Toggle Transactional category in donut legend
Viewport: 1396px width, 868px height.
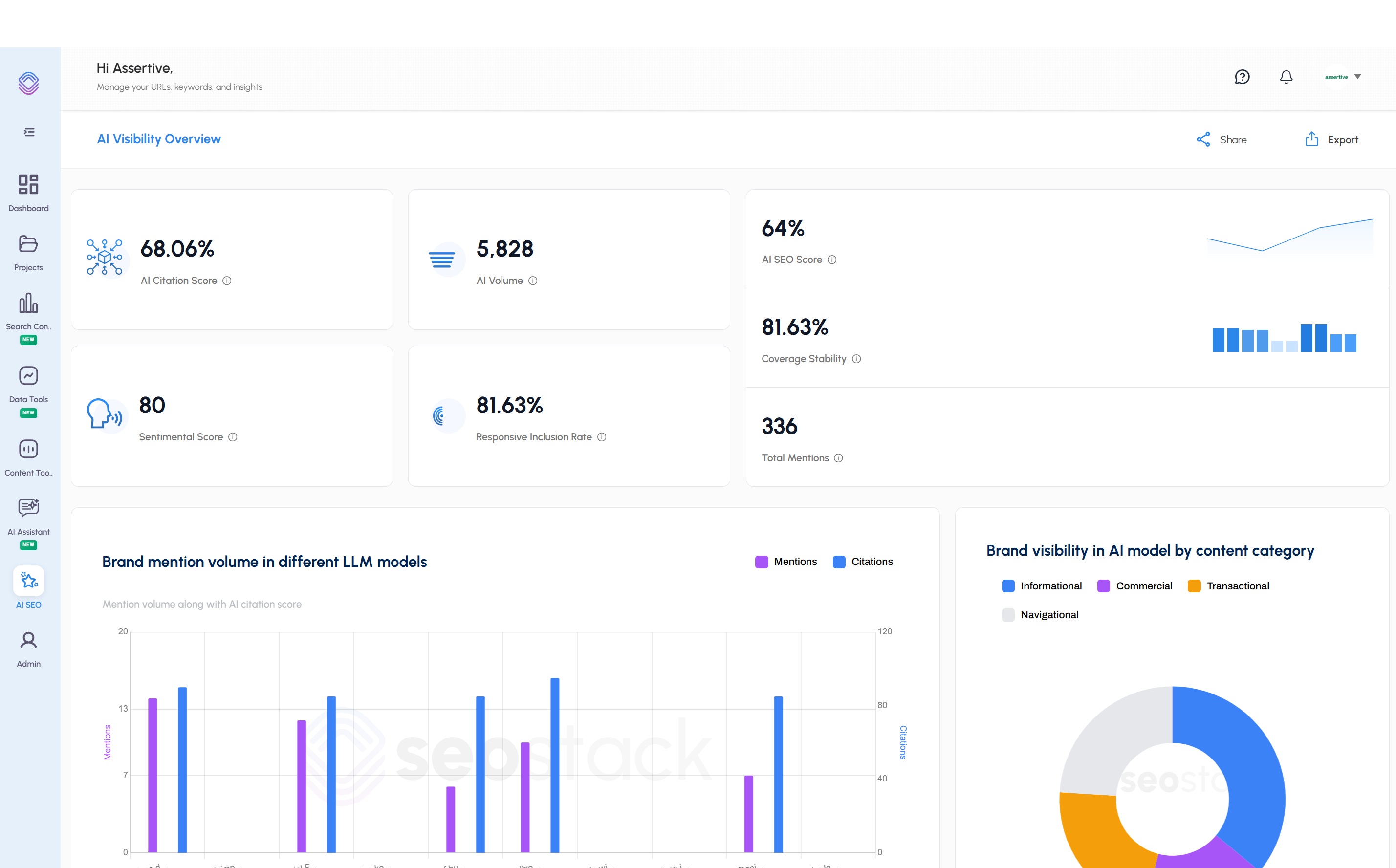click(1228, 586)
